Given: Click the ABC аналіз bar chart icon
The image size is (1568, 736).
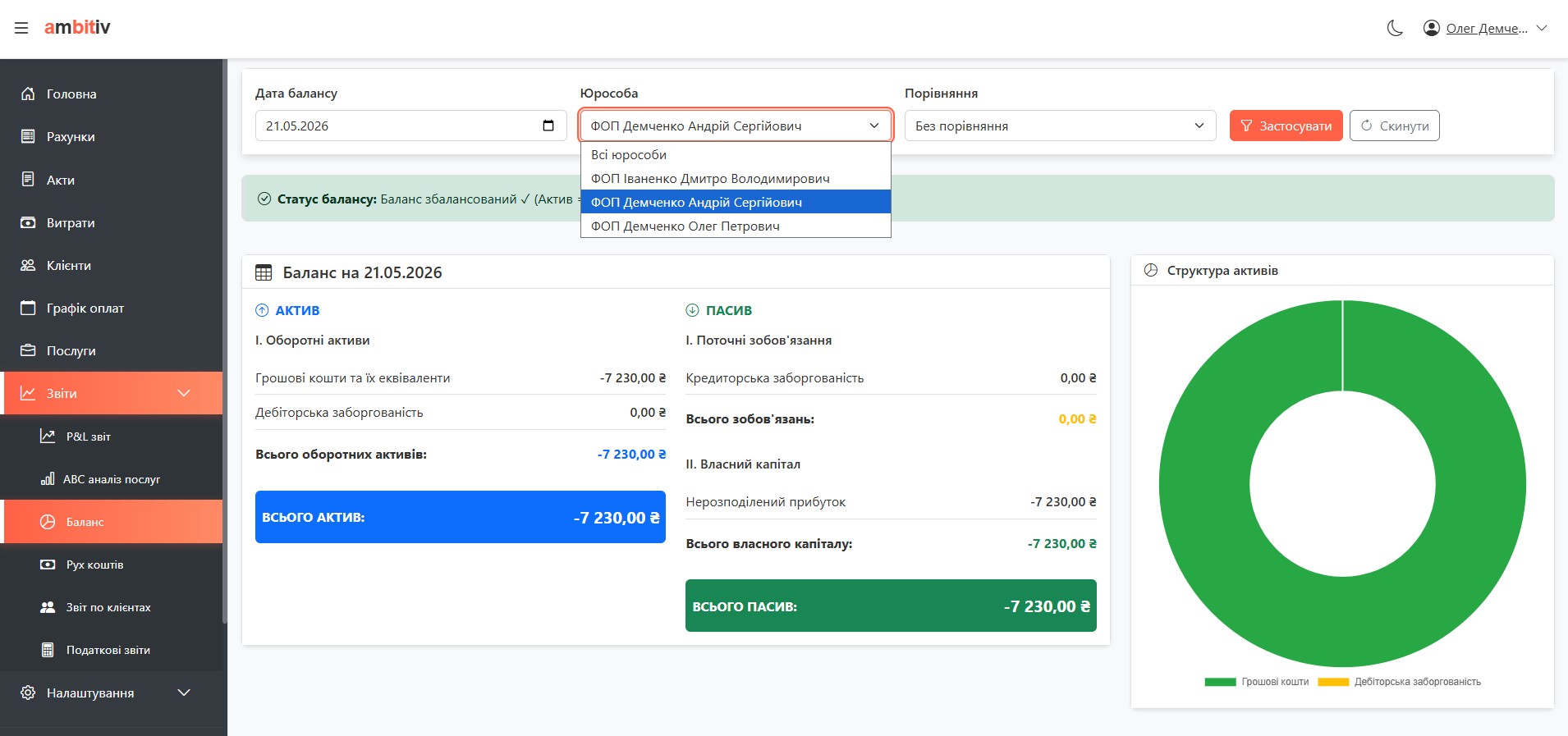Looking at the screenshot, I should point(48,478).
